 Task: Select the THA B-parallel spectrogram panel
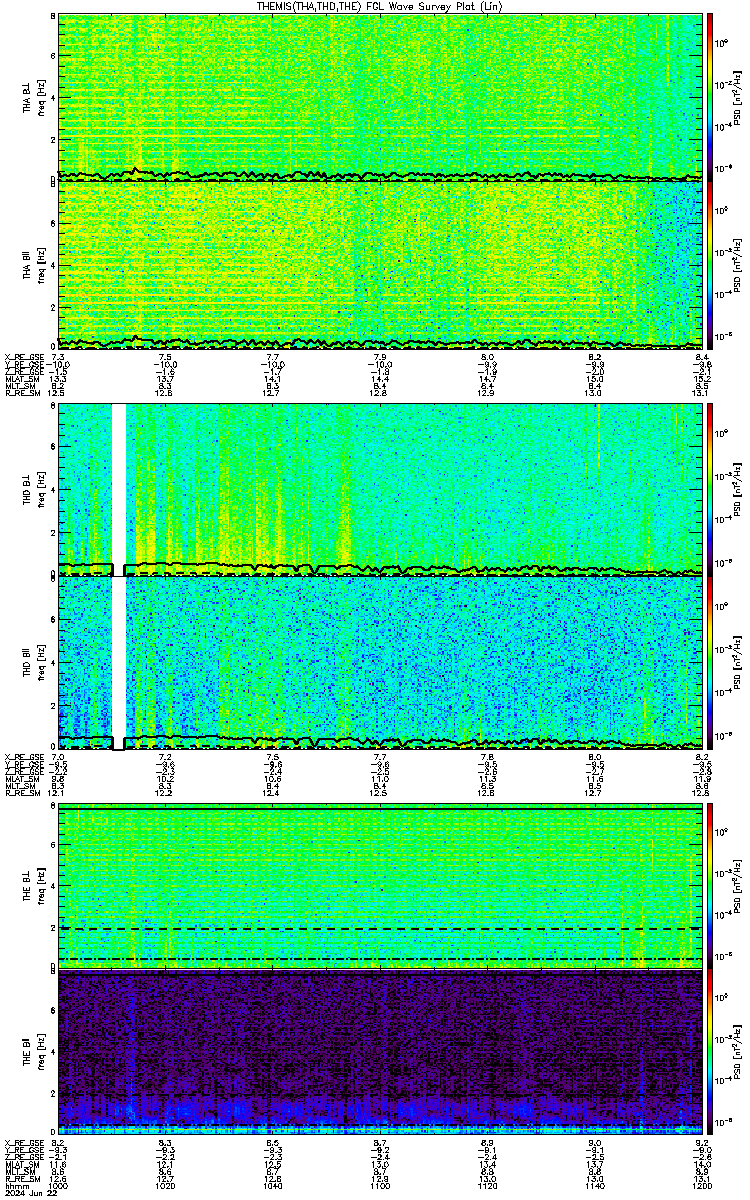[x=380, y=265]
